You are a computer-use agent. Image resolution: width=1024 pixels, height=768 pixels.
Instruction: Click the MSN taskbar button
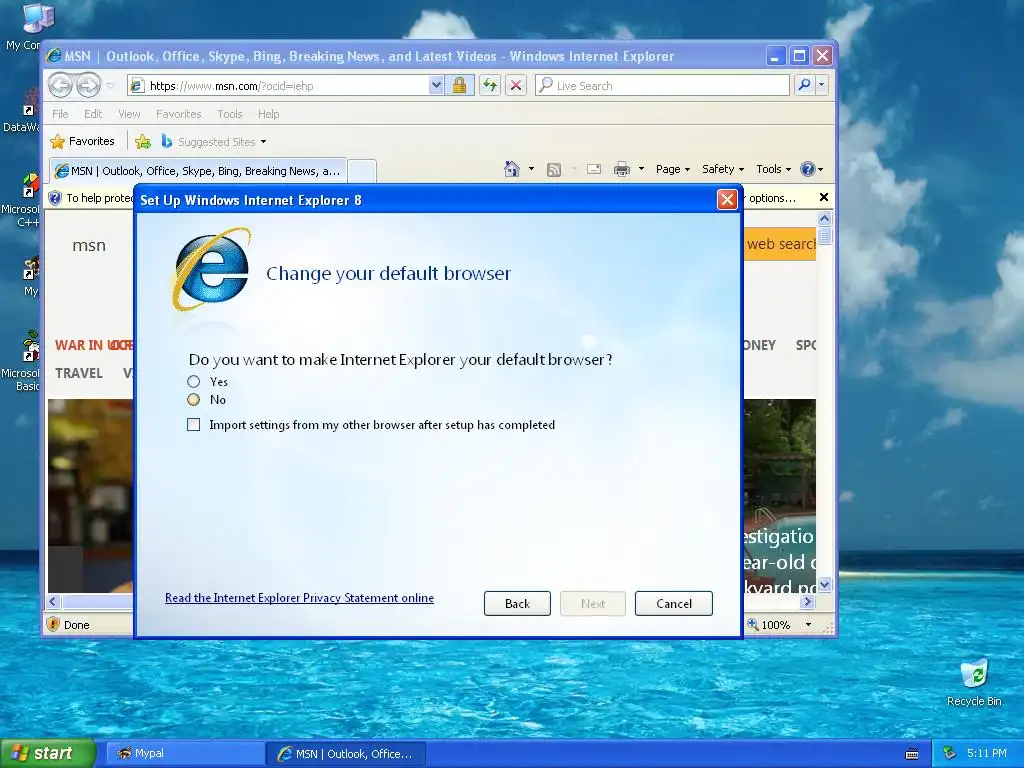pos(346,754)
